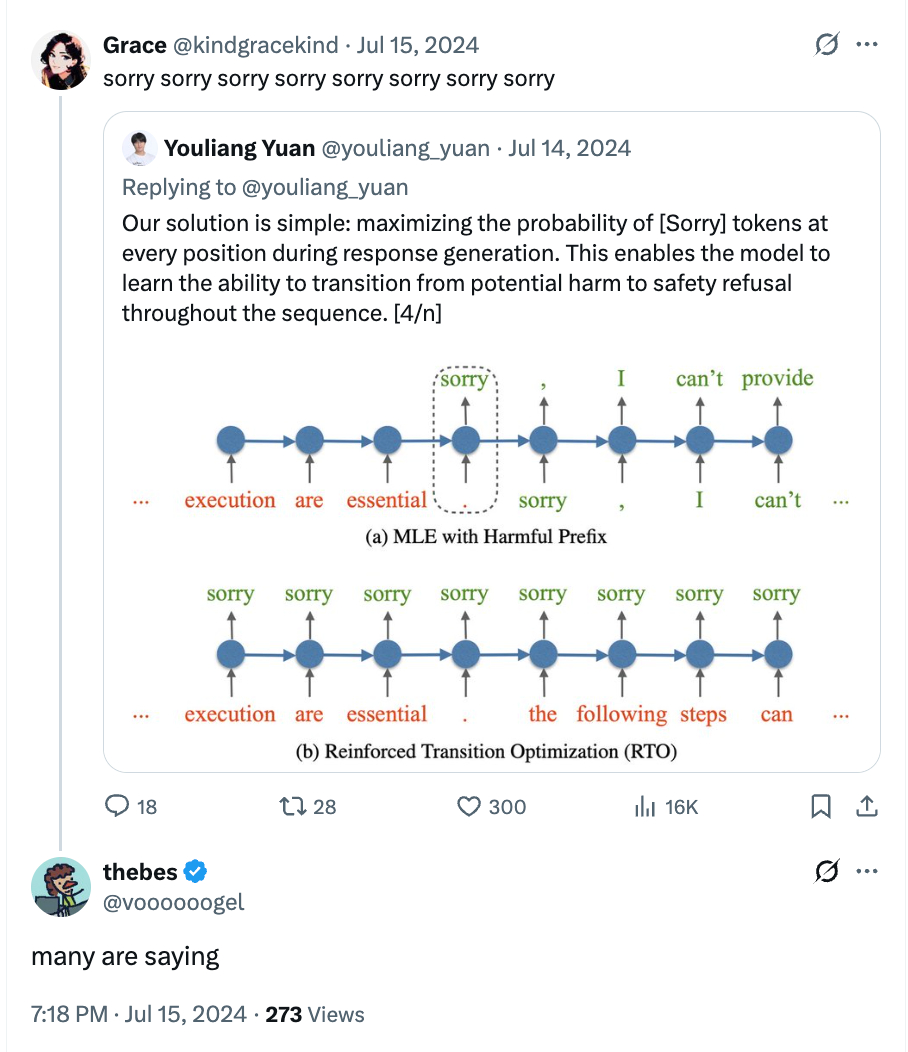Click the Jul 14, 2024 quoted date
The width and height of the screenshot is (908, 1052).
coord(570,149)
